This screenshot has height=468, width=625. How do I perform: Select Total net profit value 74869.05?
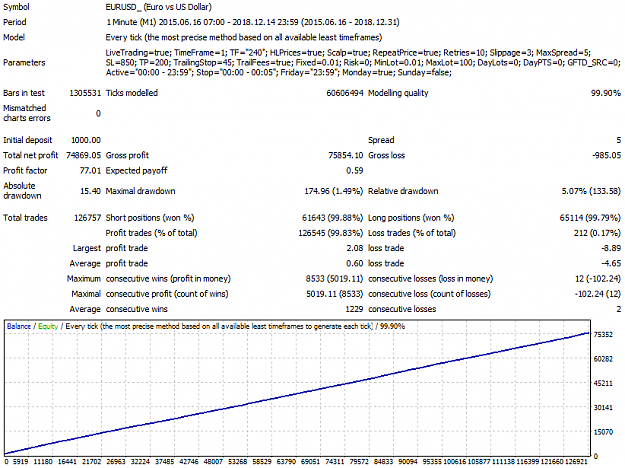point(83,155)
